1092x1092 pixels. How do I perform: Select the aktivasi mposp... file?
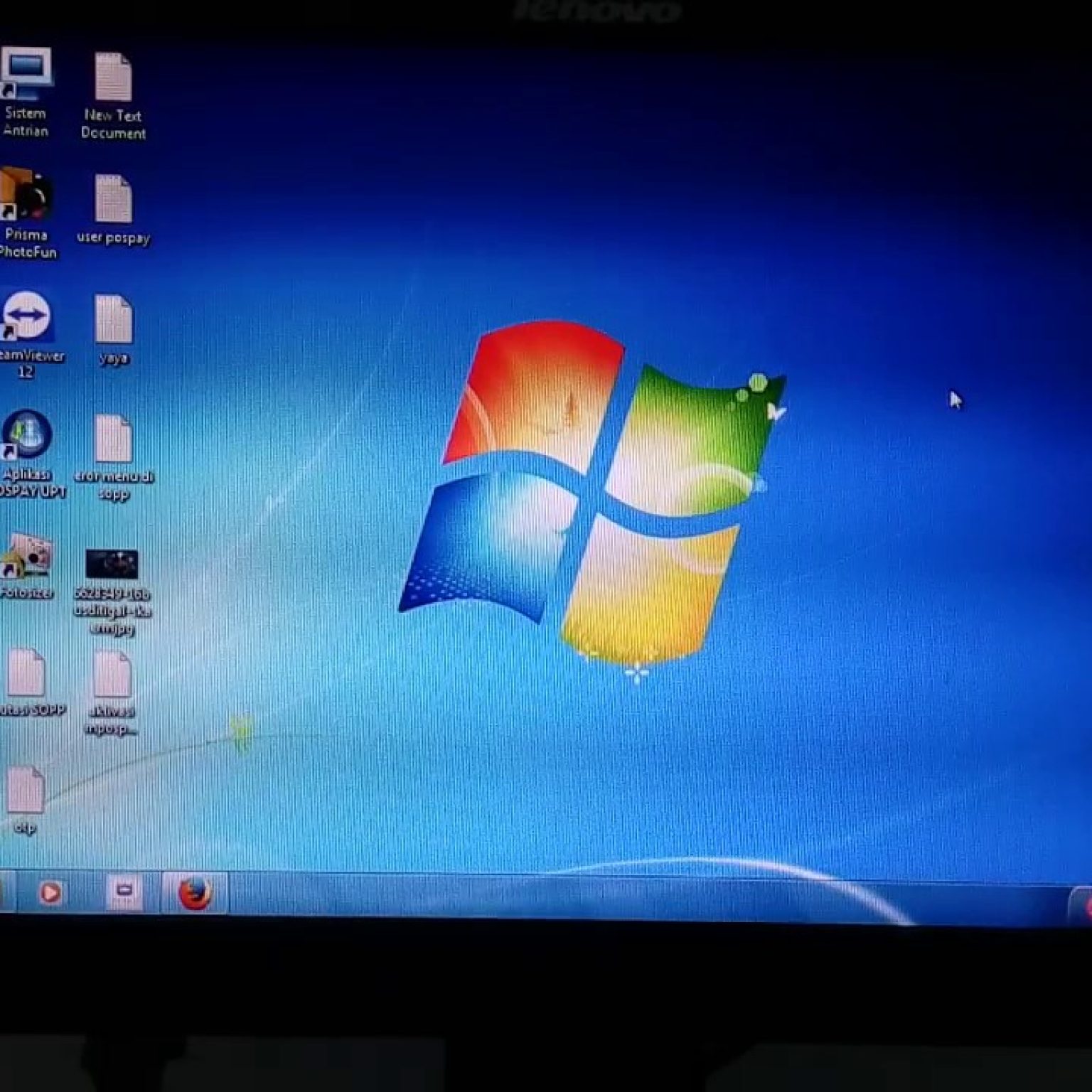pos(112,675)
